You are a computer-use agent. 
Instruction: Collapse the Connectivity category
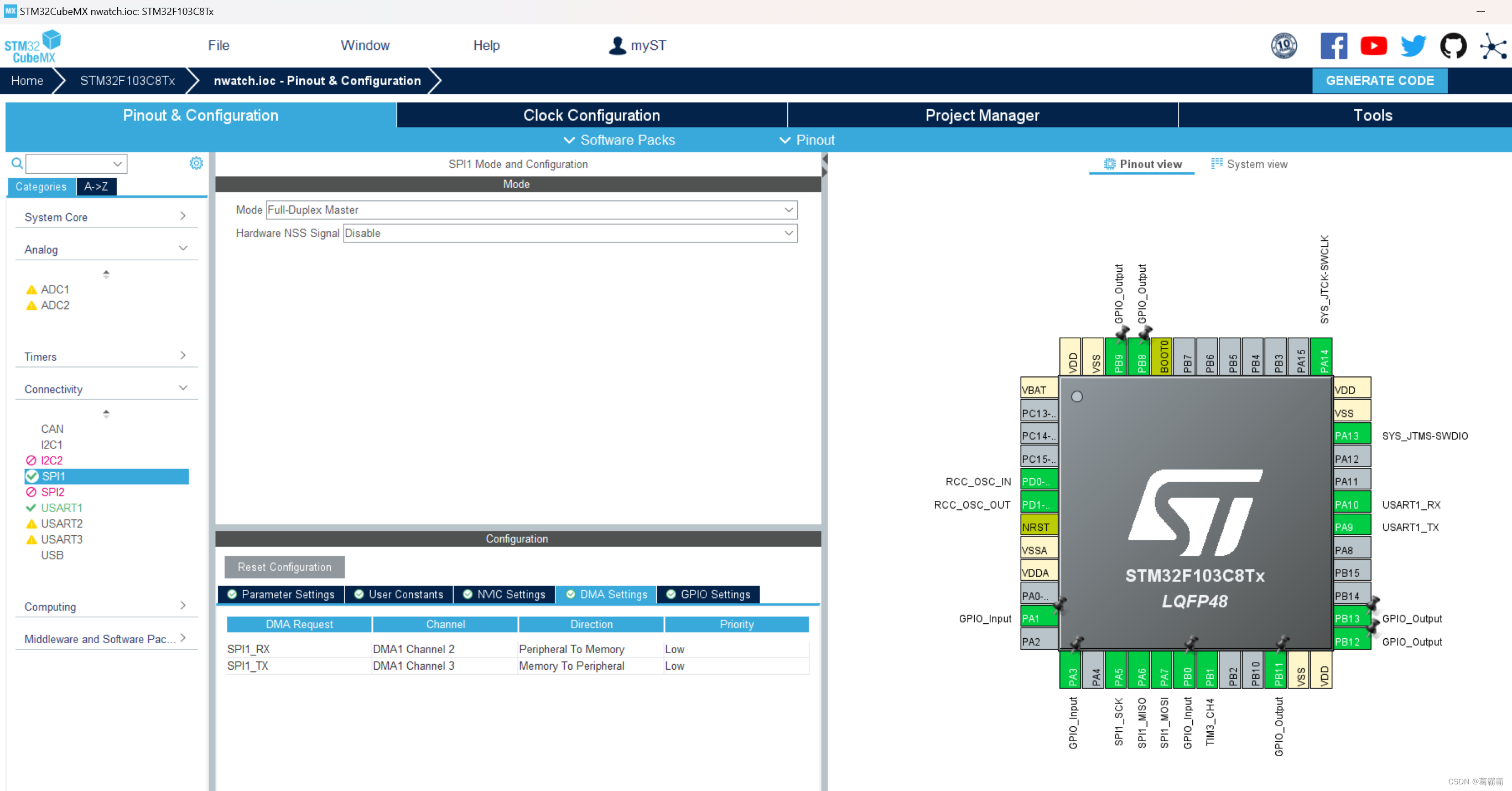coord(106,389)
